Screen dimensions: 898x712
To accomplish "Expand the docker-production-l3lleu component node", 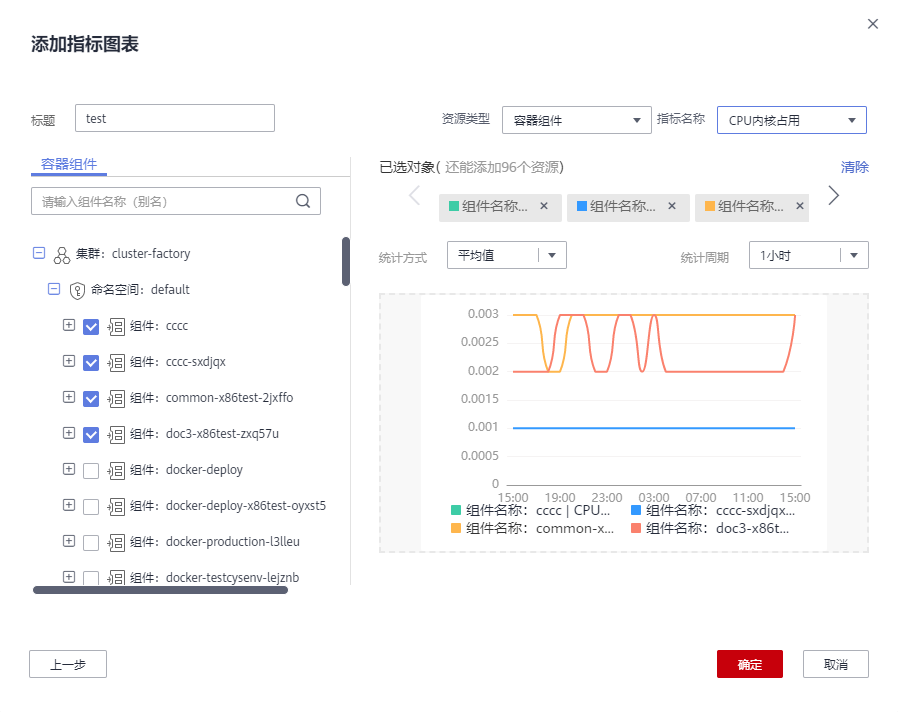I will click(x=69, y=541).
